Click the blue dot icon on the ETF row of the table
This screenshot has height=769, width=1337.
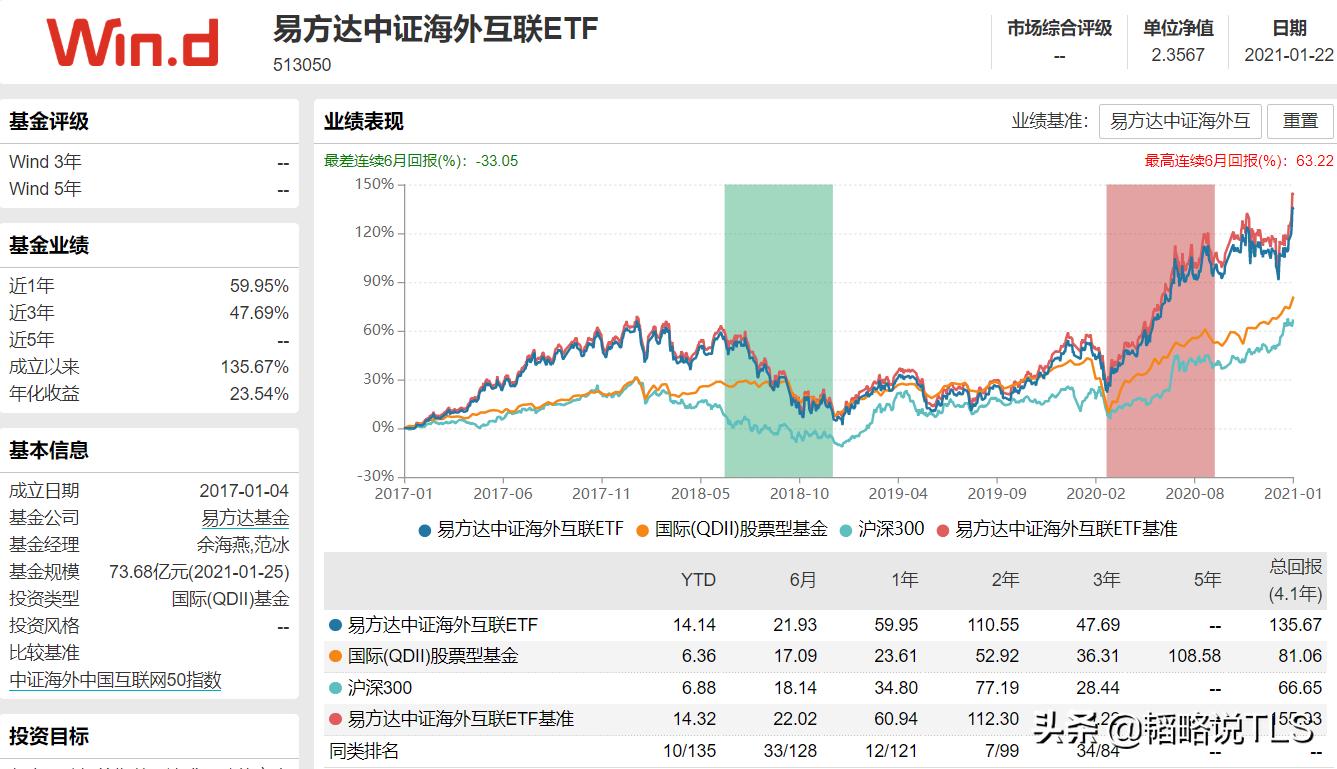click(x=337, y=624)
